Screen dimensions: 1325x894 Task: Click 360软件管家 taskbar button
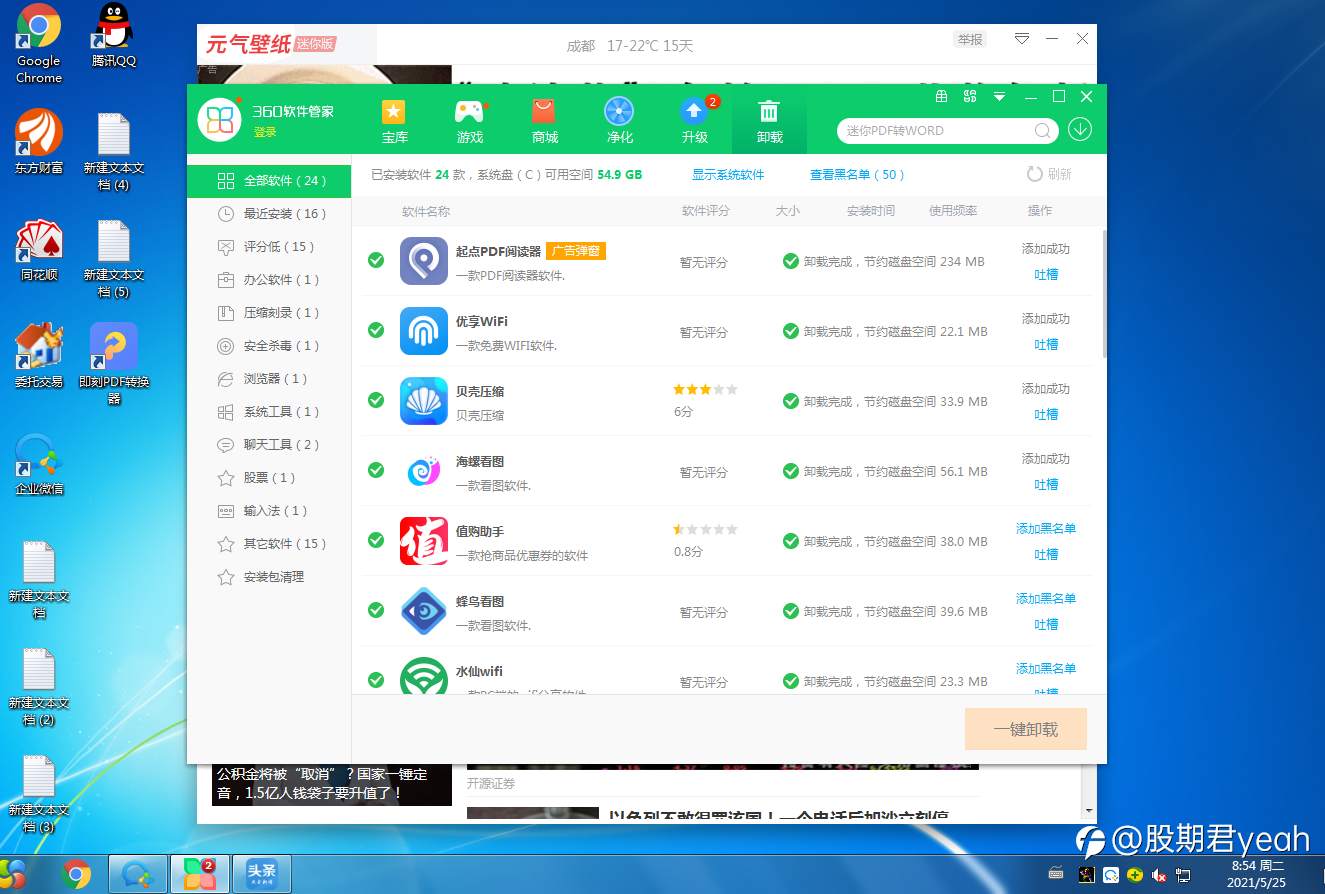200,874
